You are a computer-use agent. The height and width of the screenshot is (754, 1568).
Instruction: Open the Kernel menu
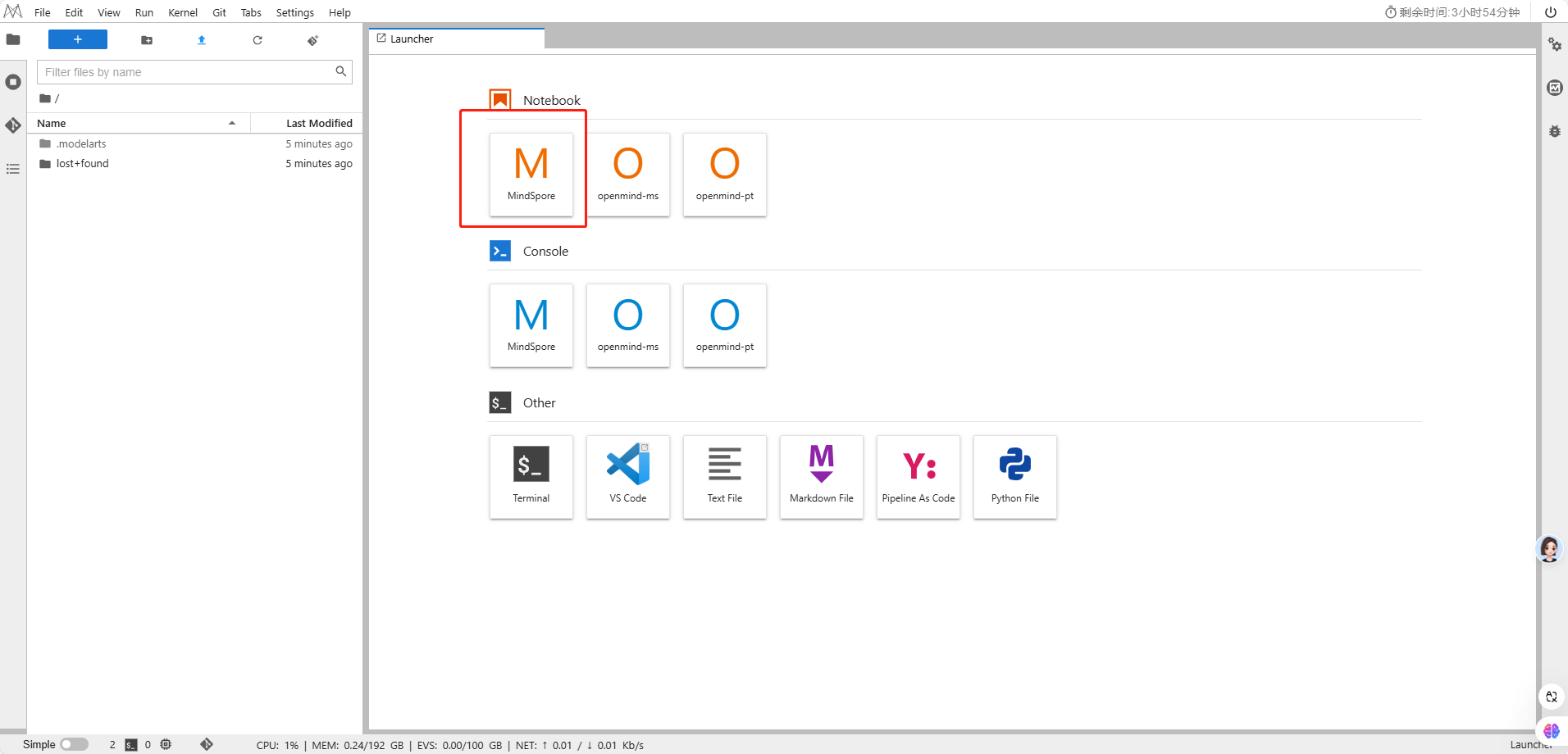183,12
